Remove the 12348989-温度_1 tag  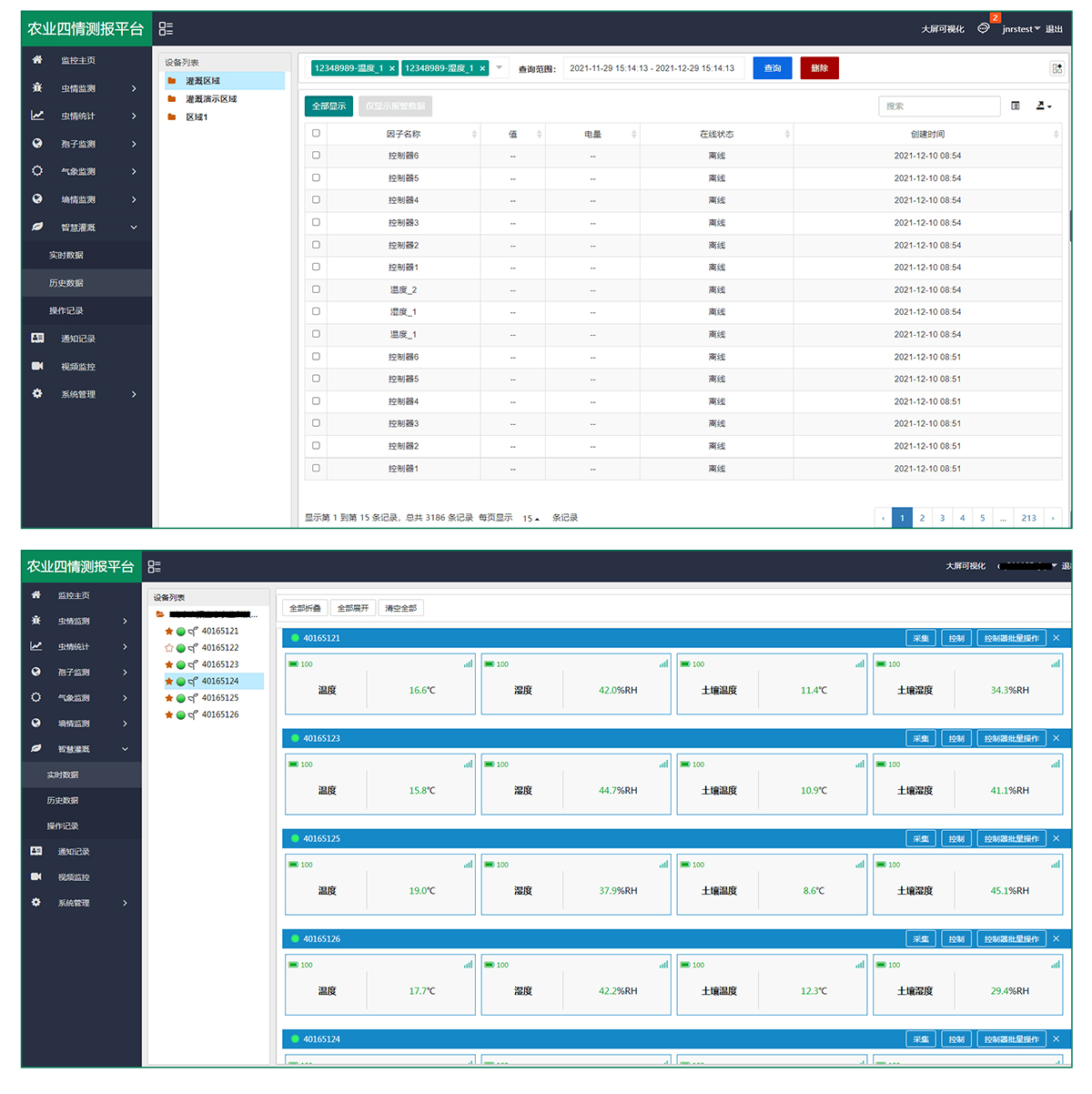tap(392, 68)
